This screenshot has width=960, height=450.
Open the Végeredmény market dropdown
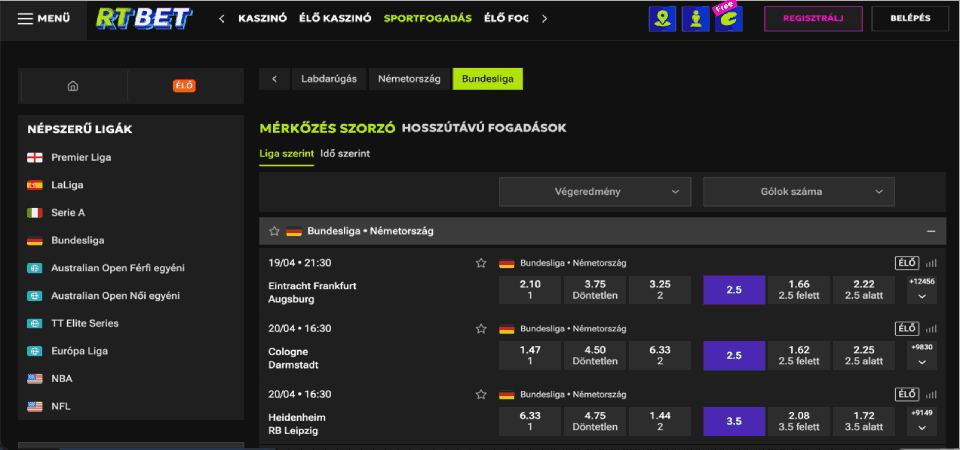(x=595, y=192)
